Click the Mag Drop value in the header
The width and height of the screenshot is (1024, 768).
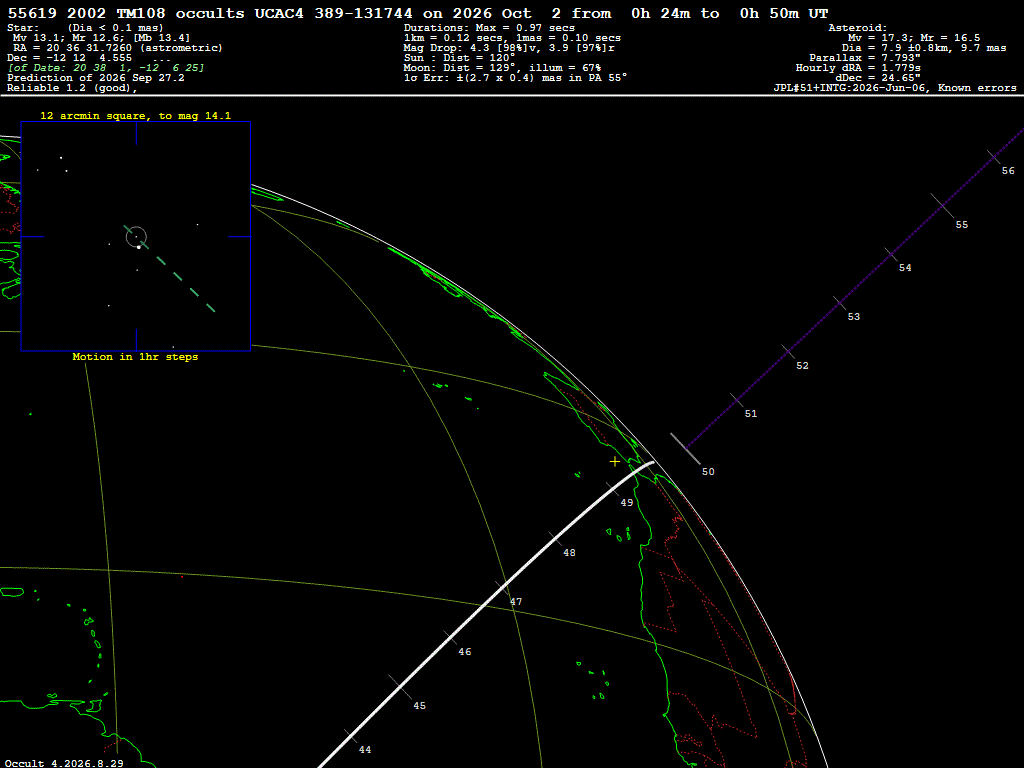tap(509, 48)
